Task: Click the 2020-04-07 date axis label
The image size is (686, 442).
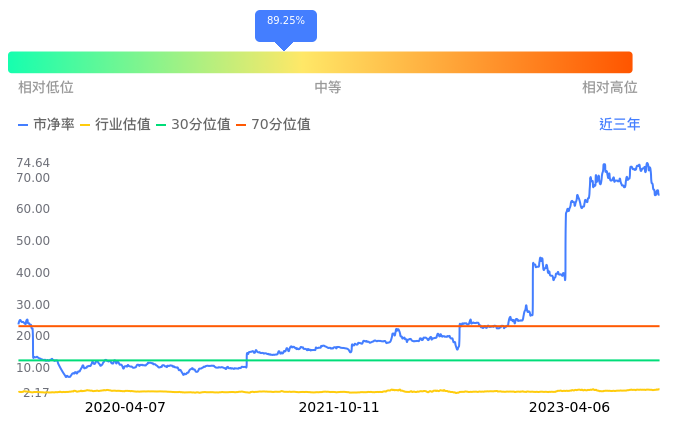Action: [125, 408]
